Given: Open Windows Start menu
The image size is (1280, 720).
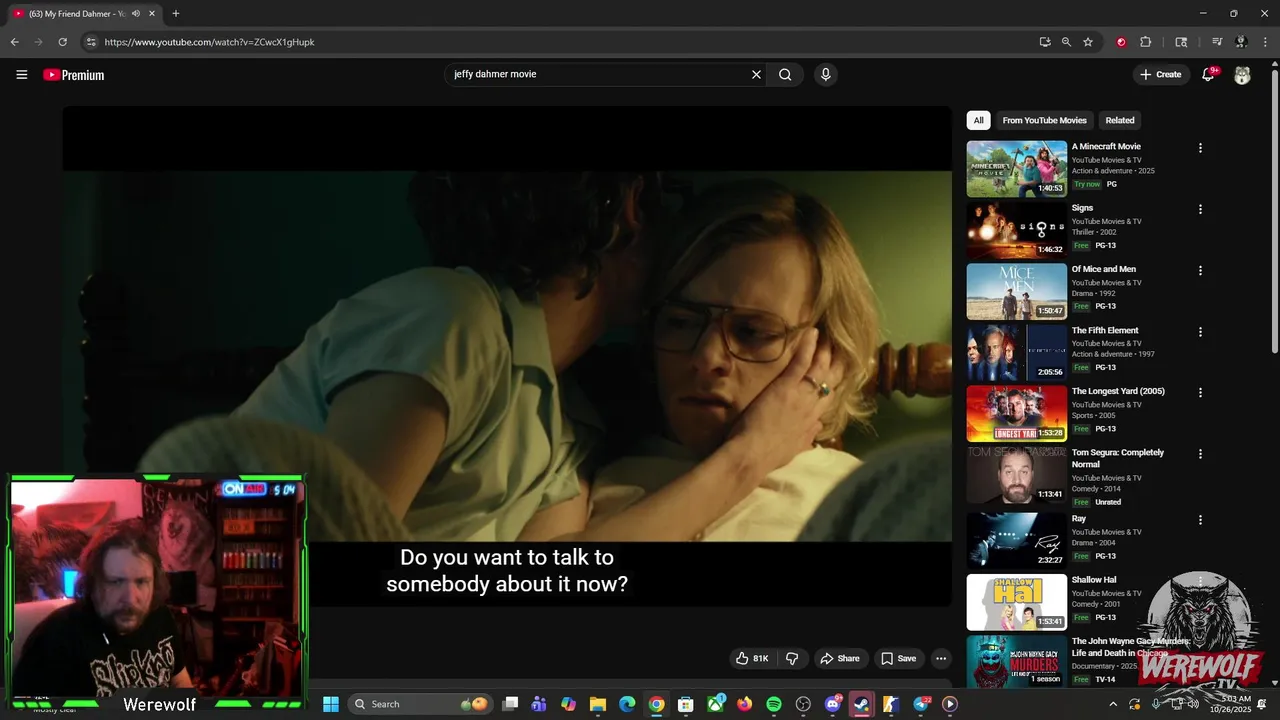Looking at the screenshot, I should point(331,704).
